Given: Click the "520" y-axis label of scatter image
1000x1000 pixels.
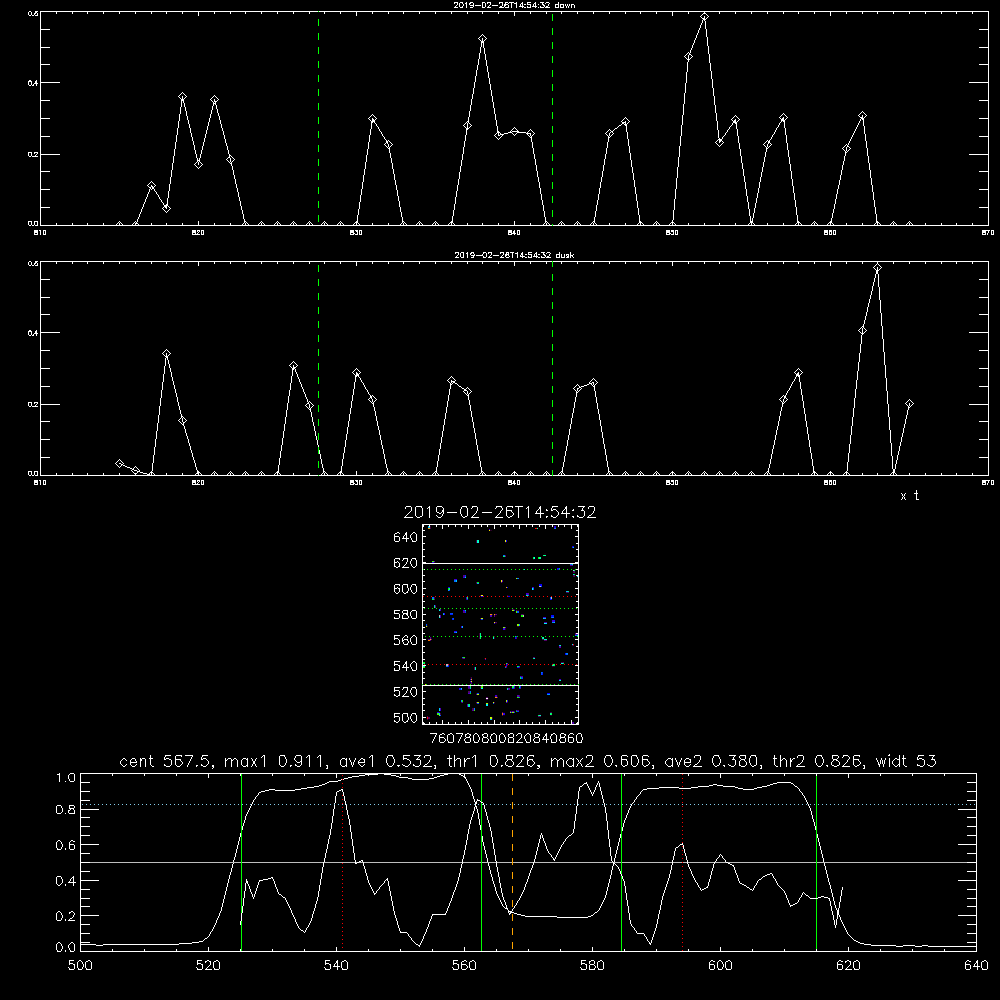Looking at the screenshot, I should tap(406, 692).
